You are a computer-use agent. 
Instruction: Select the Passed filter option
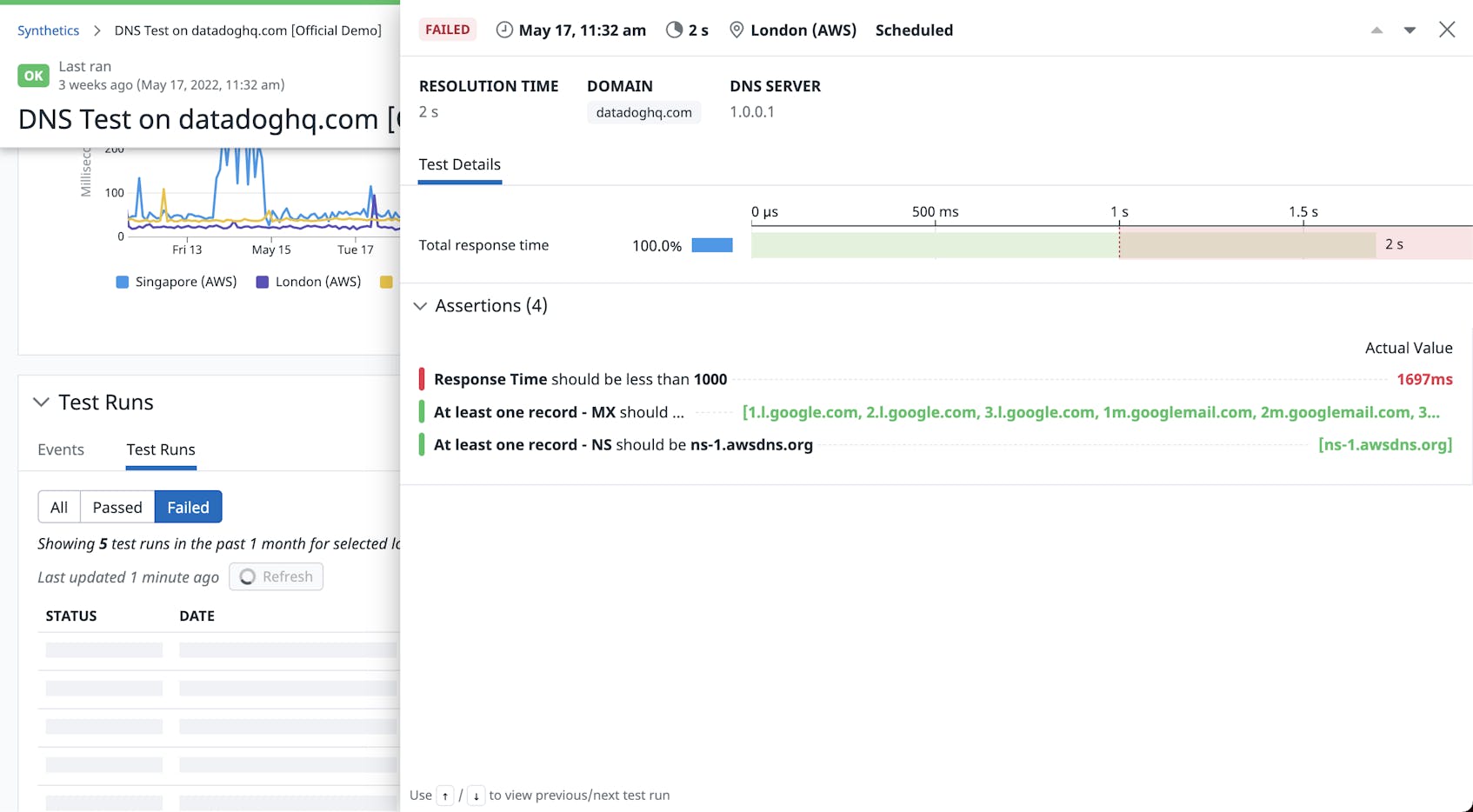(117, 507)
